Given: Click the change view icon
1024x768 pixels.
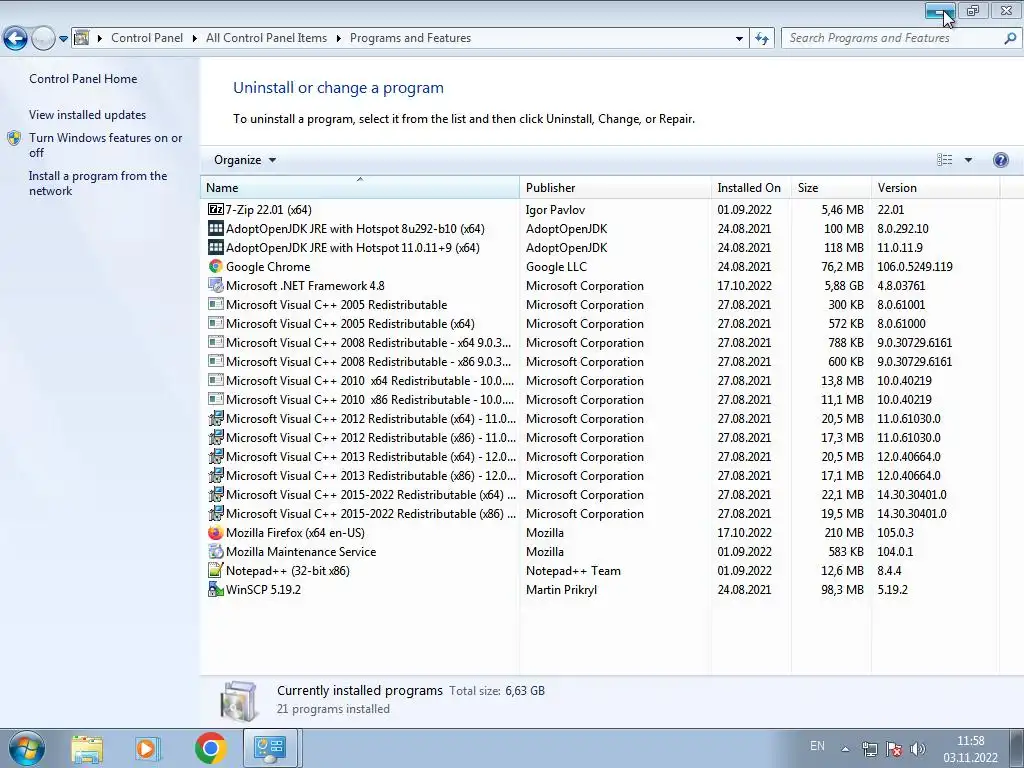Looking at the screenshot, I should tap(944, 160).
